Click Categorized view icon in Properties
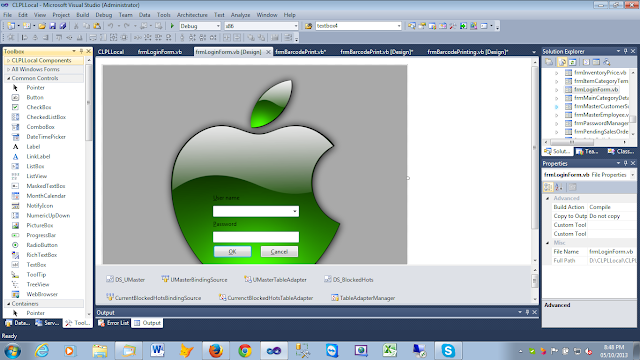640x360 pixels. click(x=548, y=187)
